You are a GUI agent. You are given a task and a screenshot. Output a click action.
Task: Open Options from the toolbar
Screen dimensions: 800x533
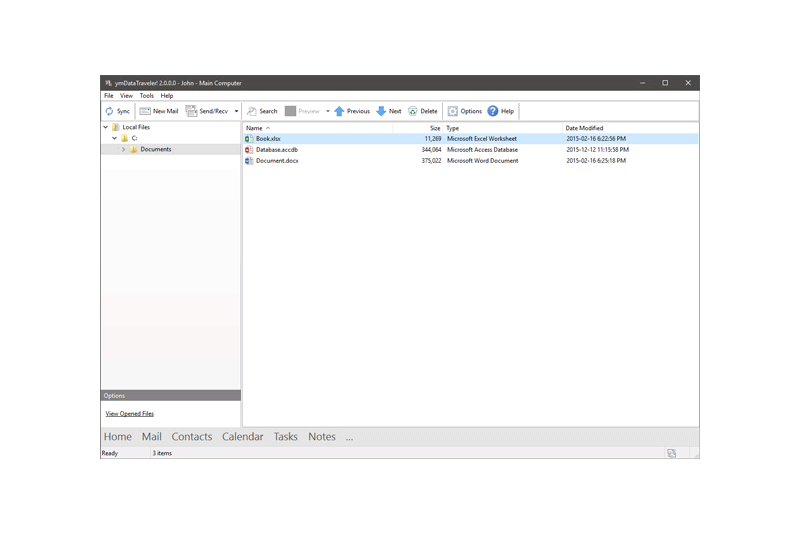pyautogui.click(x=464, y=111)
